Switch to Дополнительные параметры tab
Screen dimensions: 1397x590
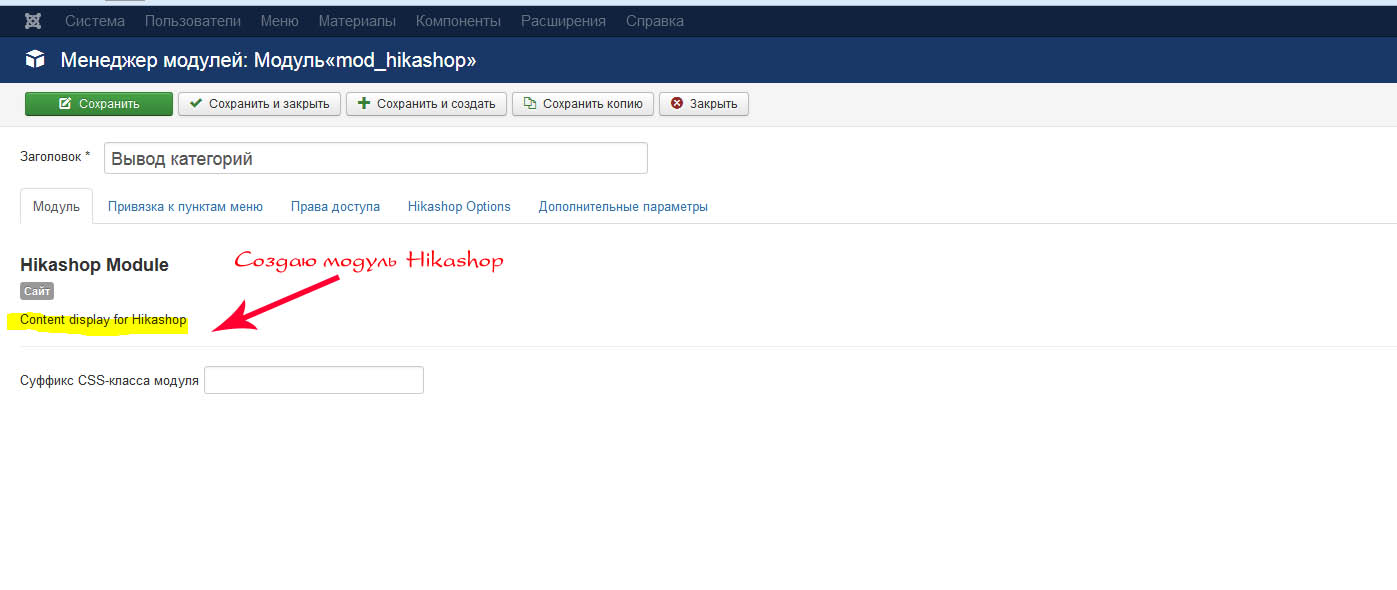623,206
